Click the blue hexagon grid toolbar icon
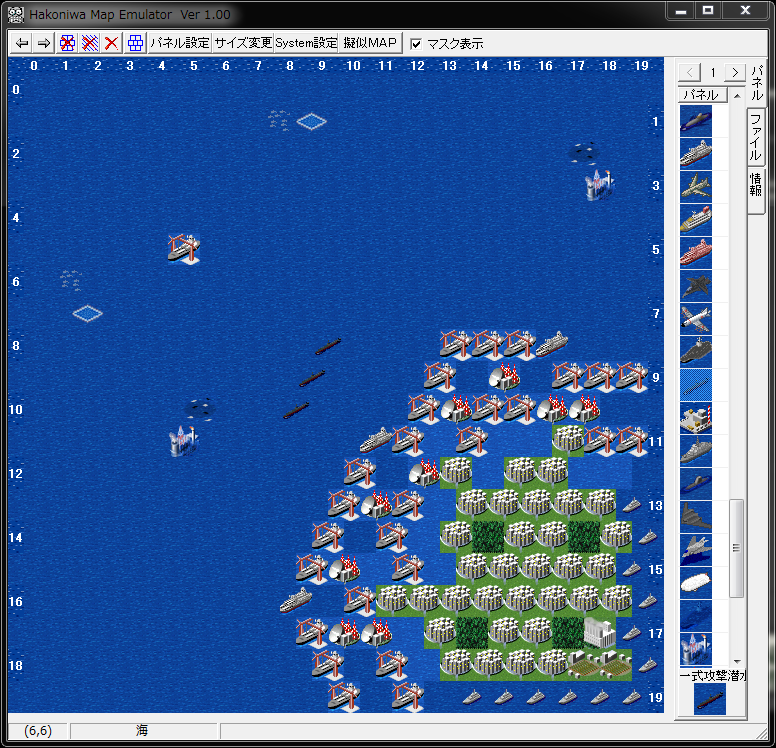The image size is (776, 748). [135, 44]
